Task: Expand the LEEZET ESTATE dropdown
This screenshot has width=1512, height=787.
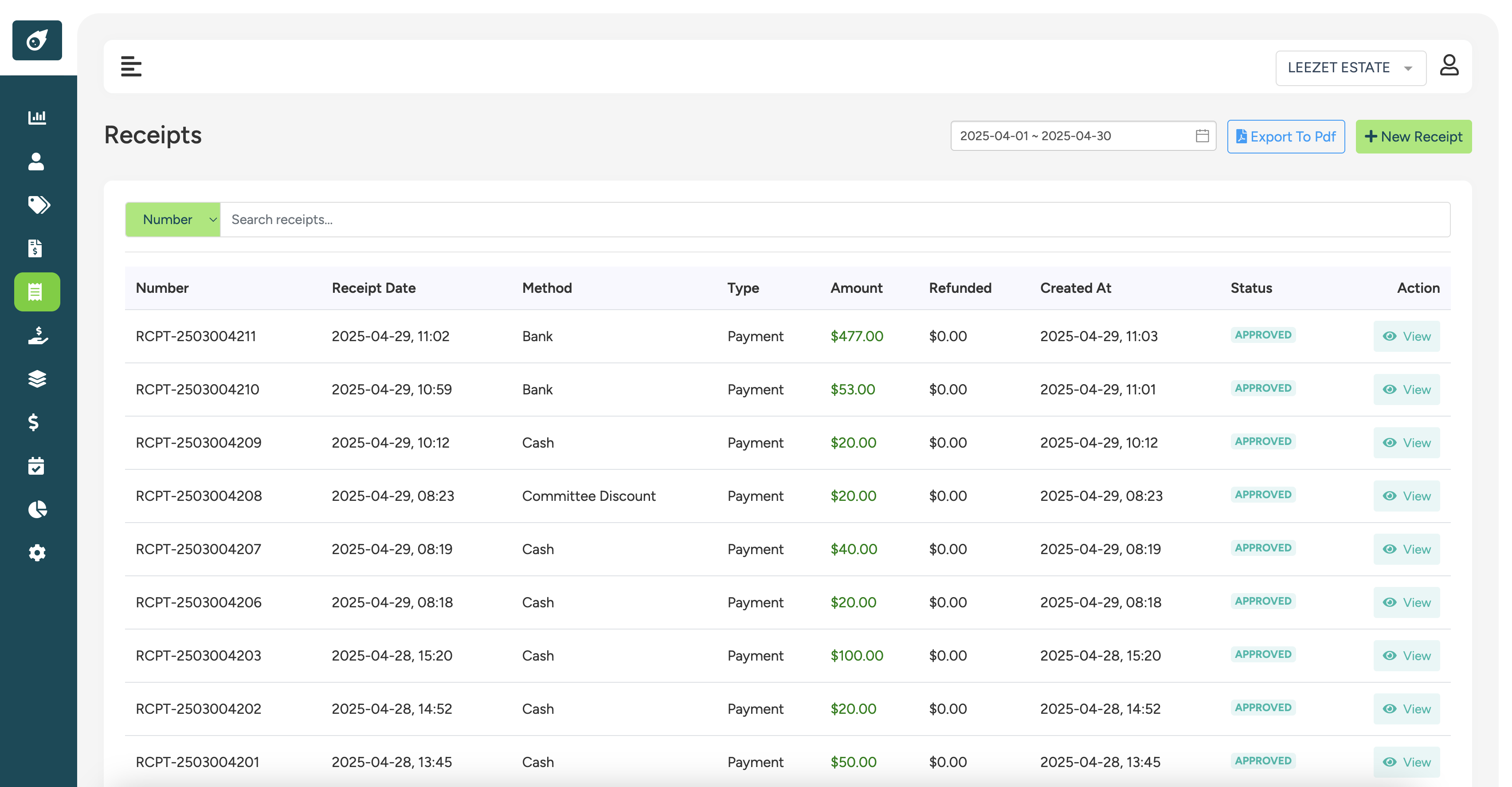Action: [1351, 68]
